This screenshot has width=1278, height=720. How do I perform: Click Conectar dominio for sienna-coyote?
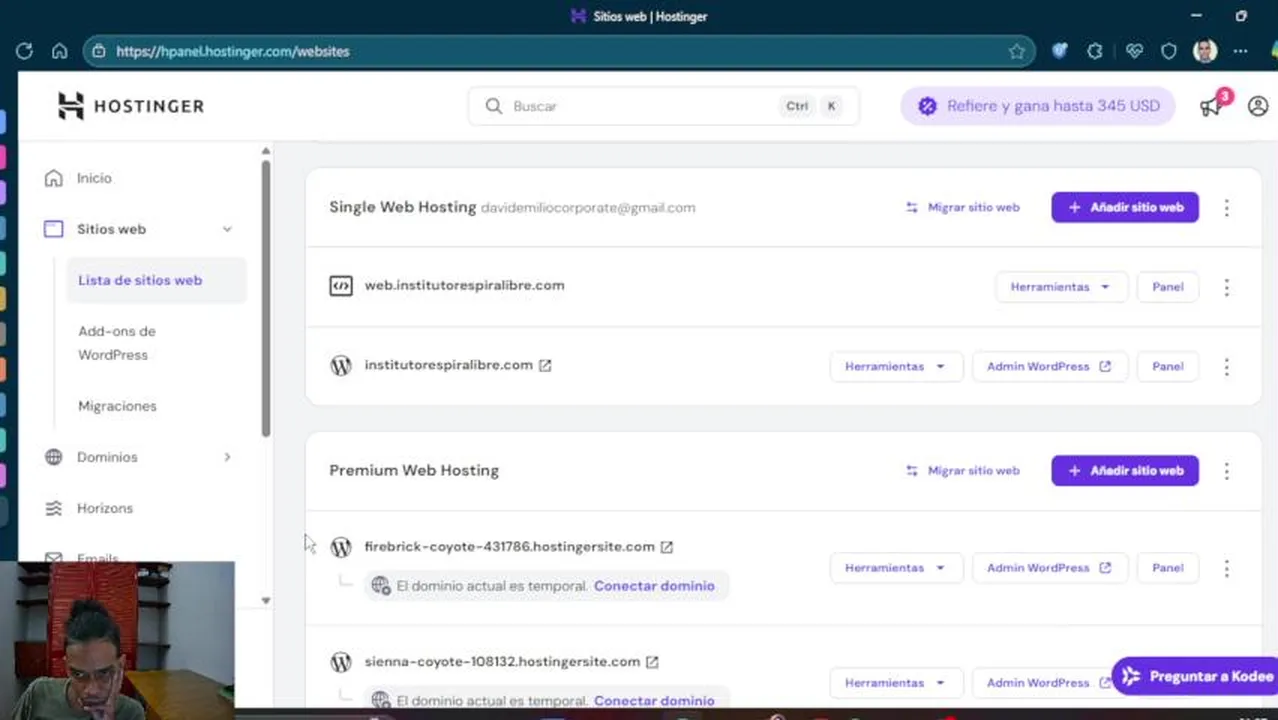(654, 700)
